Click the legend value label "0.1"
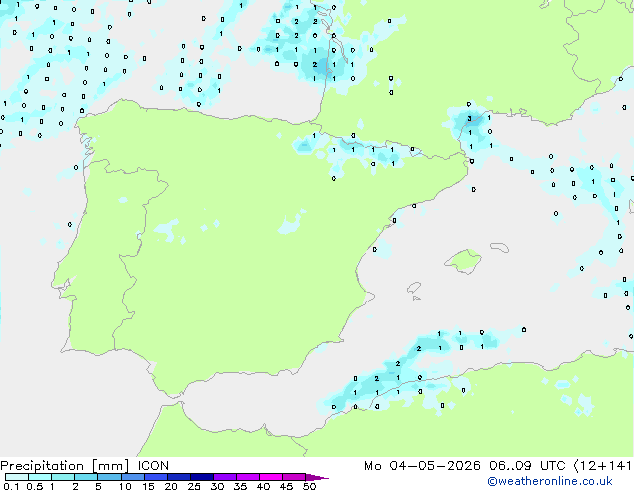This screenshot has height=490, width=634. point(11,486)
